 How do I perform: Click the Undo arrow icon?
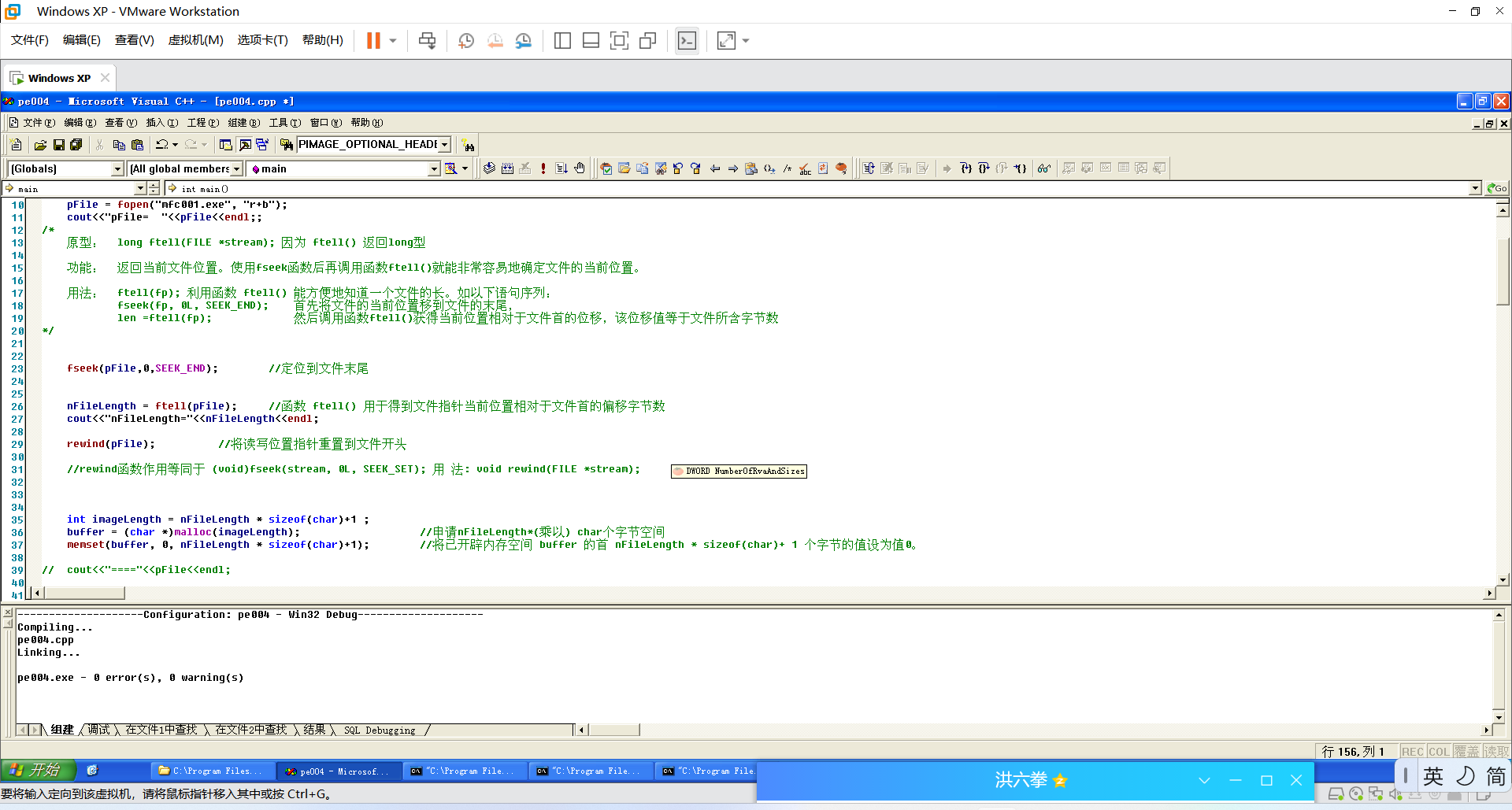pos(161,145)
